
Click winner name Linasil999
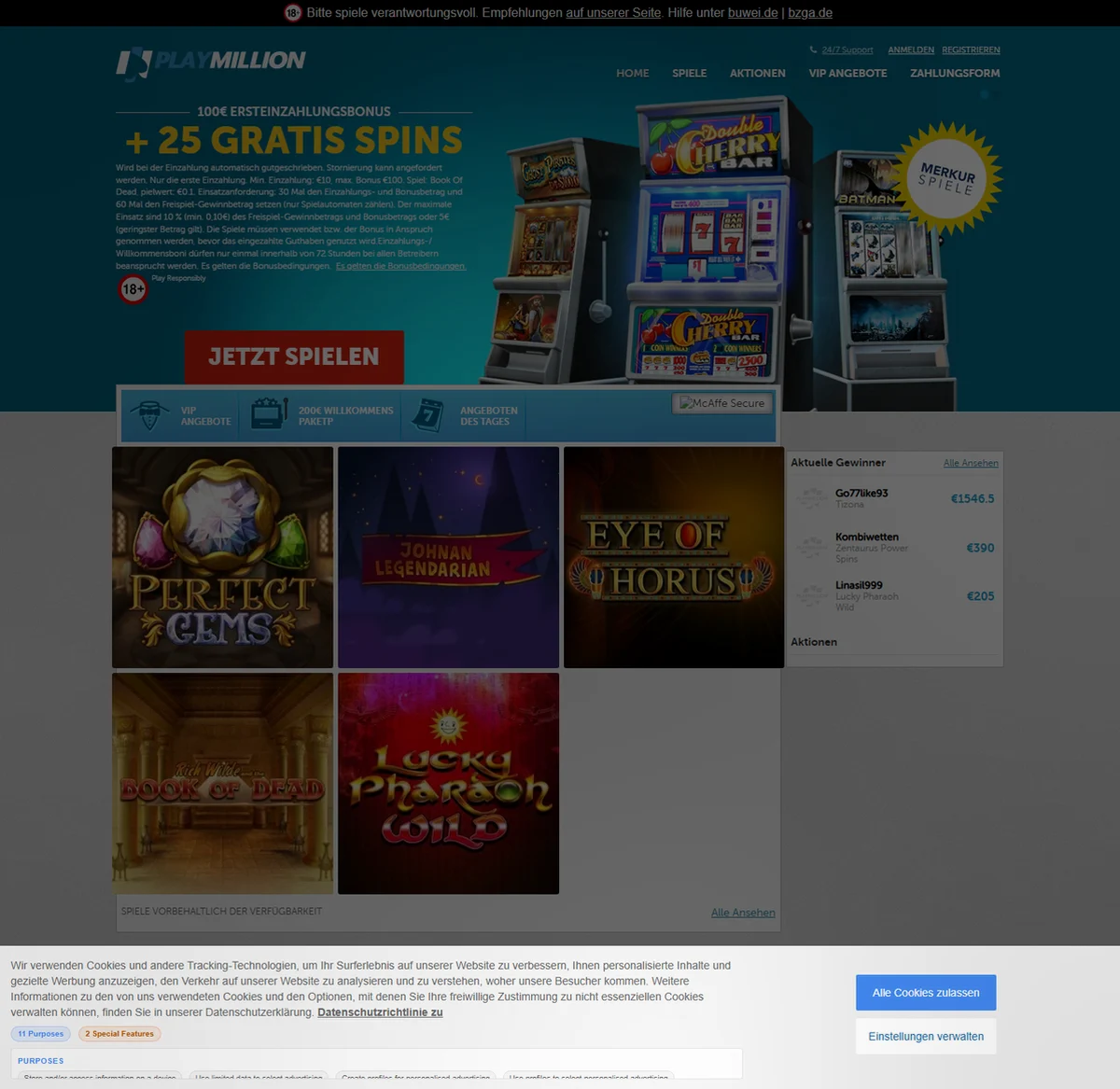click(x=859, y=585)
